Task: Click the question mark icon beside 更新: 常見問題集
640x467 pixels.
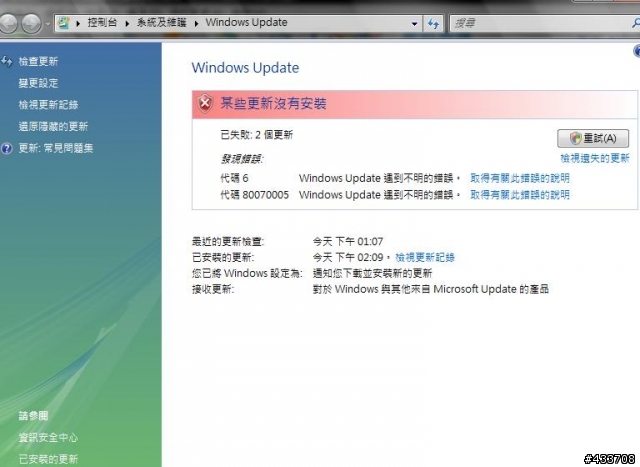Action: pos(7,148)
